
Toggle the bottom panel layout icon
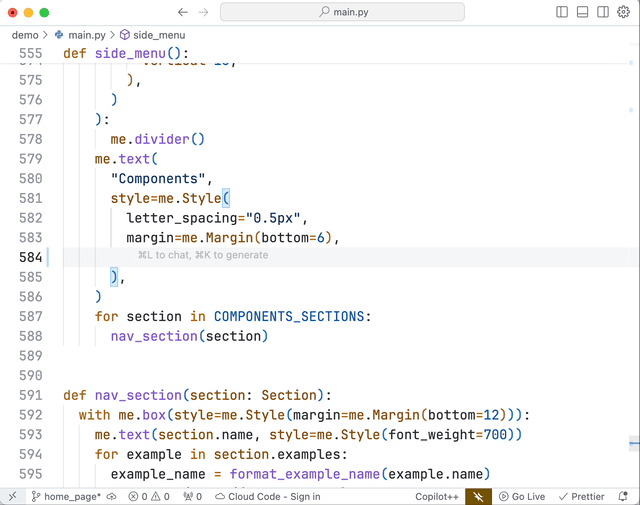pos(582,12)
